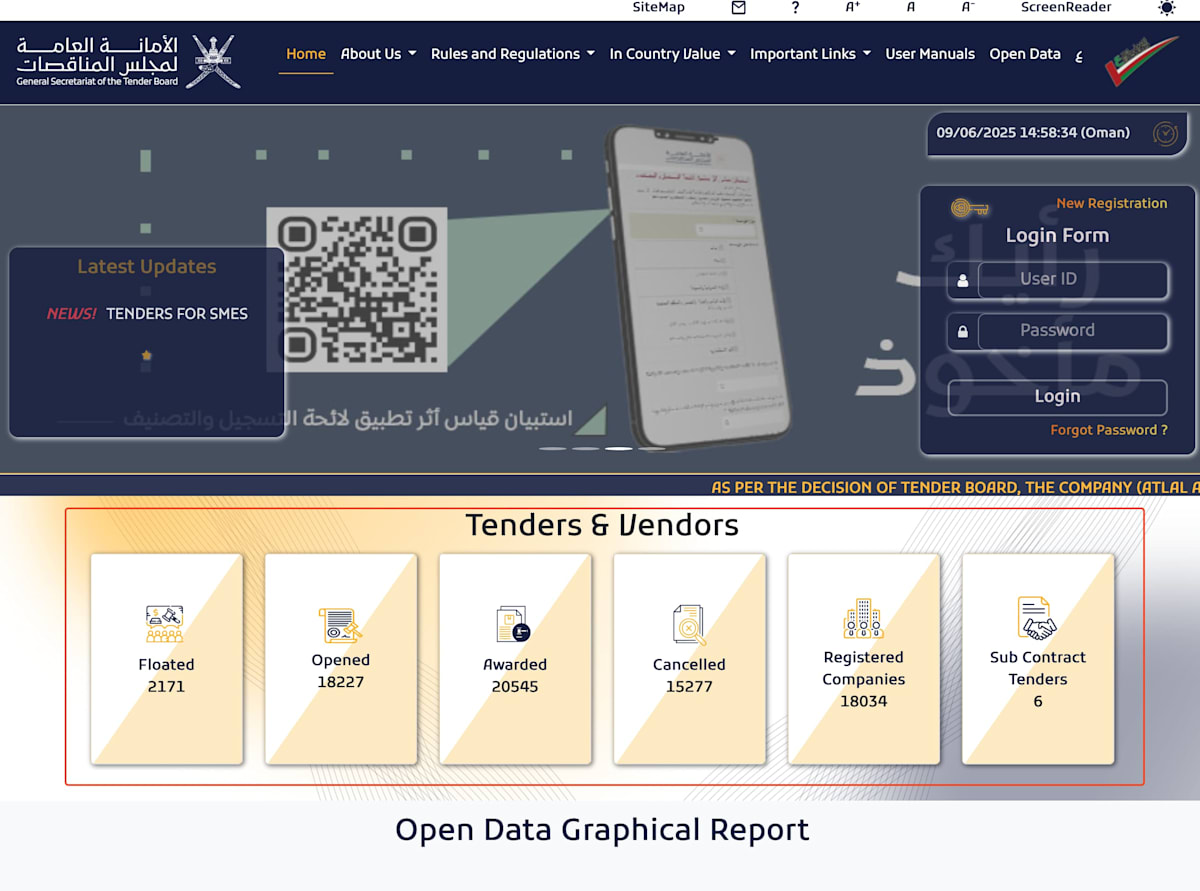Click the eTendering checkmark flag logo

[x=1141, y=61]
